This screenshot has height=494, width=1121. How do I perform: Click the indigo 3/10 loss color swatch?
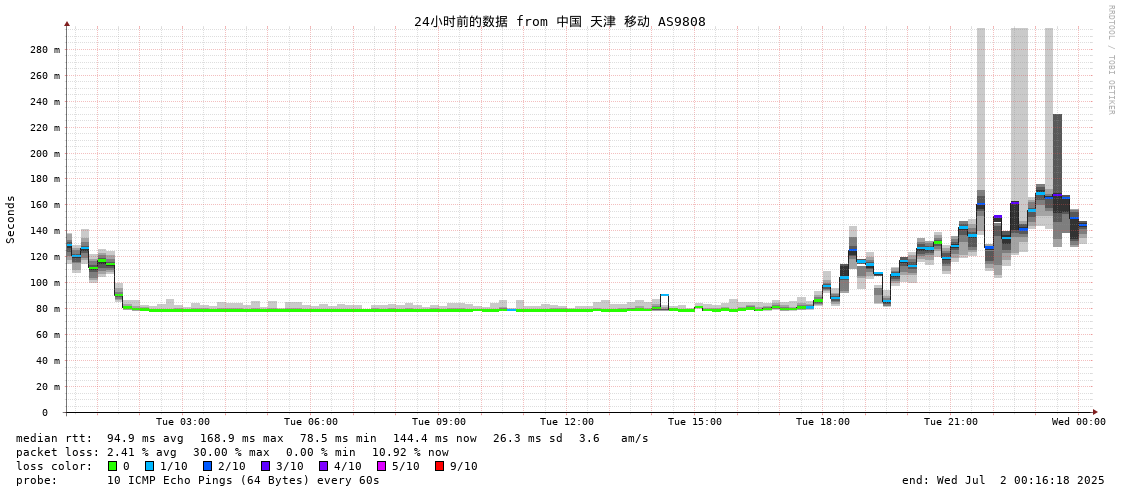point(265,466)
